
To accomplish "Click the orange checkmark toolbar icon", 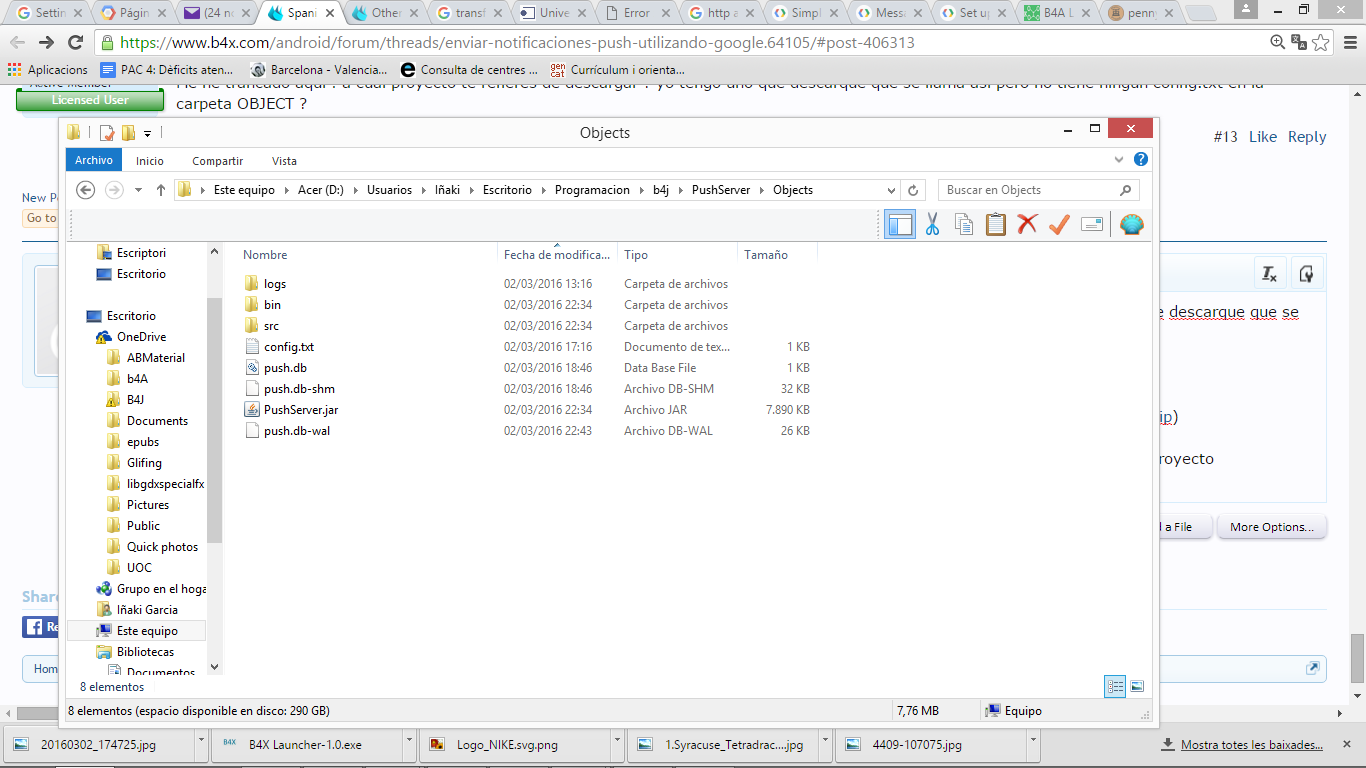I will coord(1059,225).
